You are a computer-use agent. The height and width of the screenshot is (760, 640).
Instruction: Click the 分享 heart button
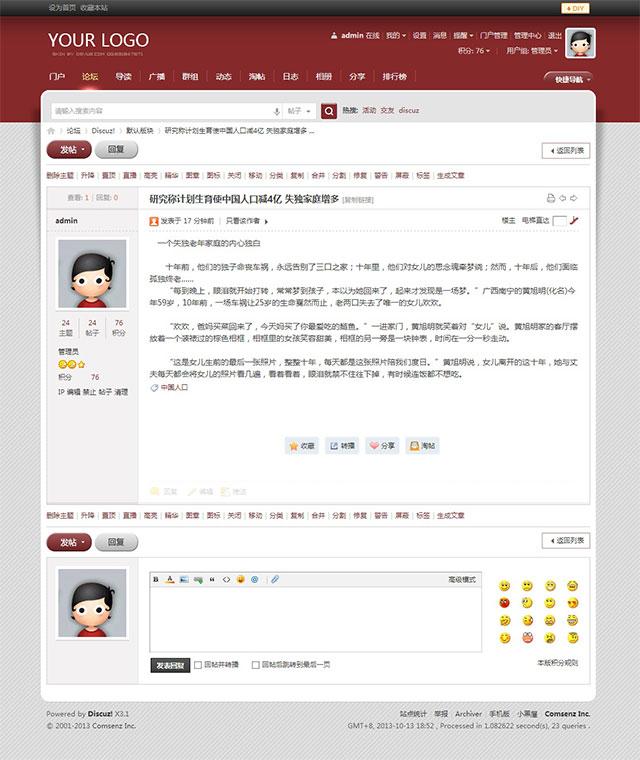[381, 446]
